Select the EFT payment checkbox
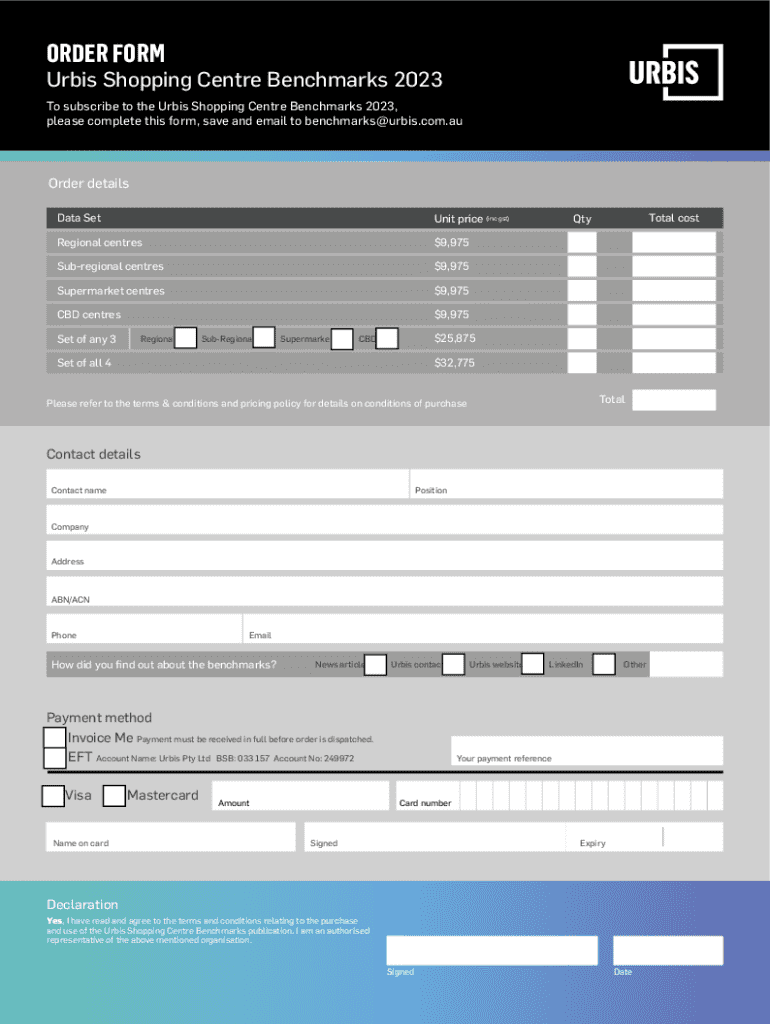Screen dimensions: 770x1024 (55, 758)
